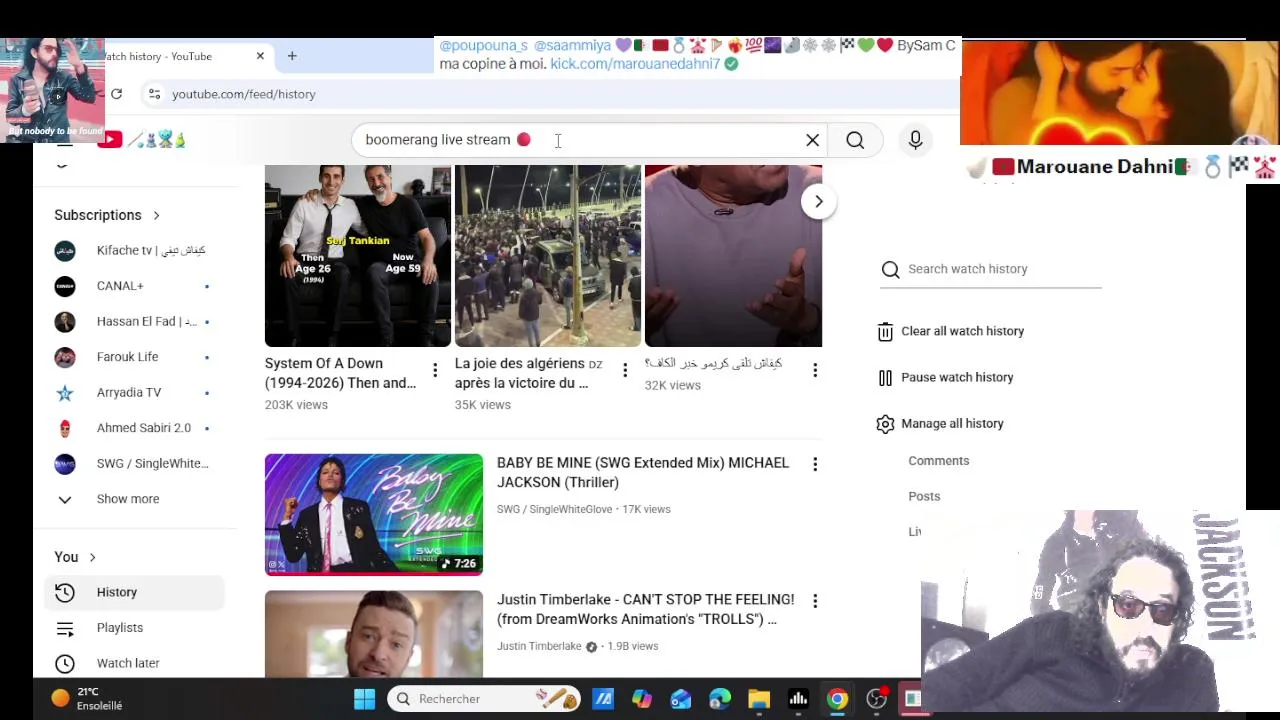This screenshot has width=1280, height=720.
Task: Close the watch history browser tab
Action: (x=260, y=56)
